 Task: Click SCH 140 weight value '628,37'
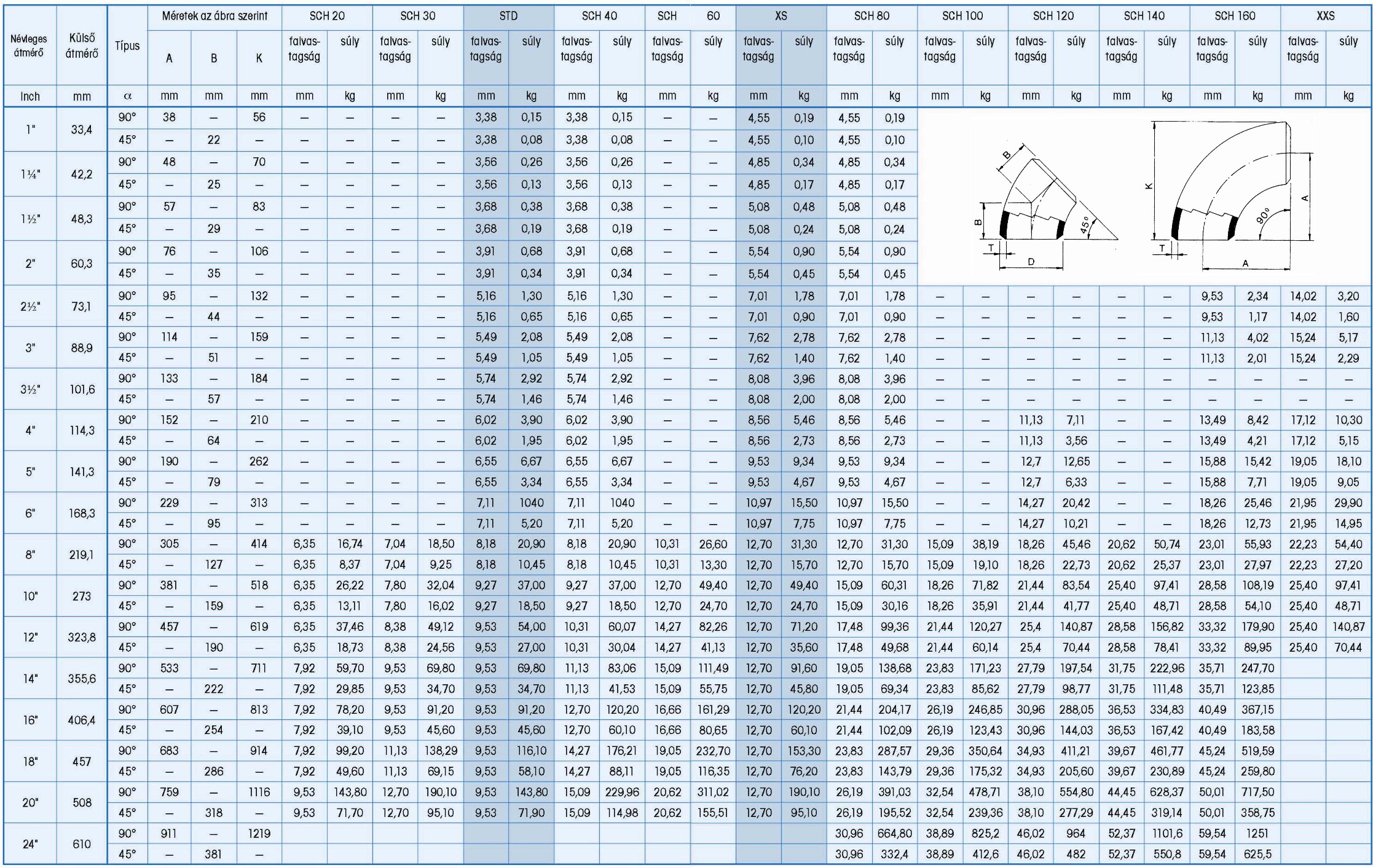coord(1166,792)
